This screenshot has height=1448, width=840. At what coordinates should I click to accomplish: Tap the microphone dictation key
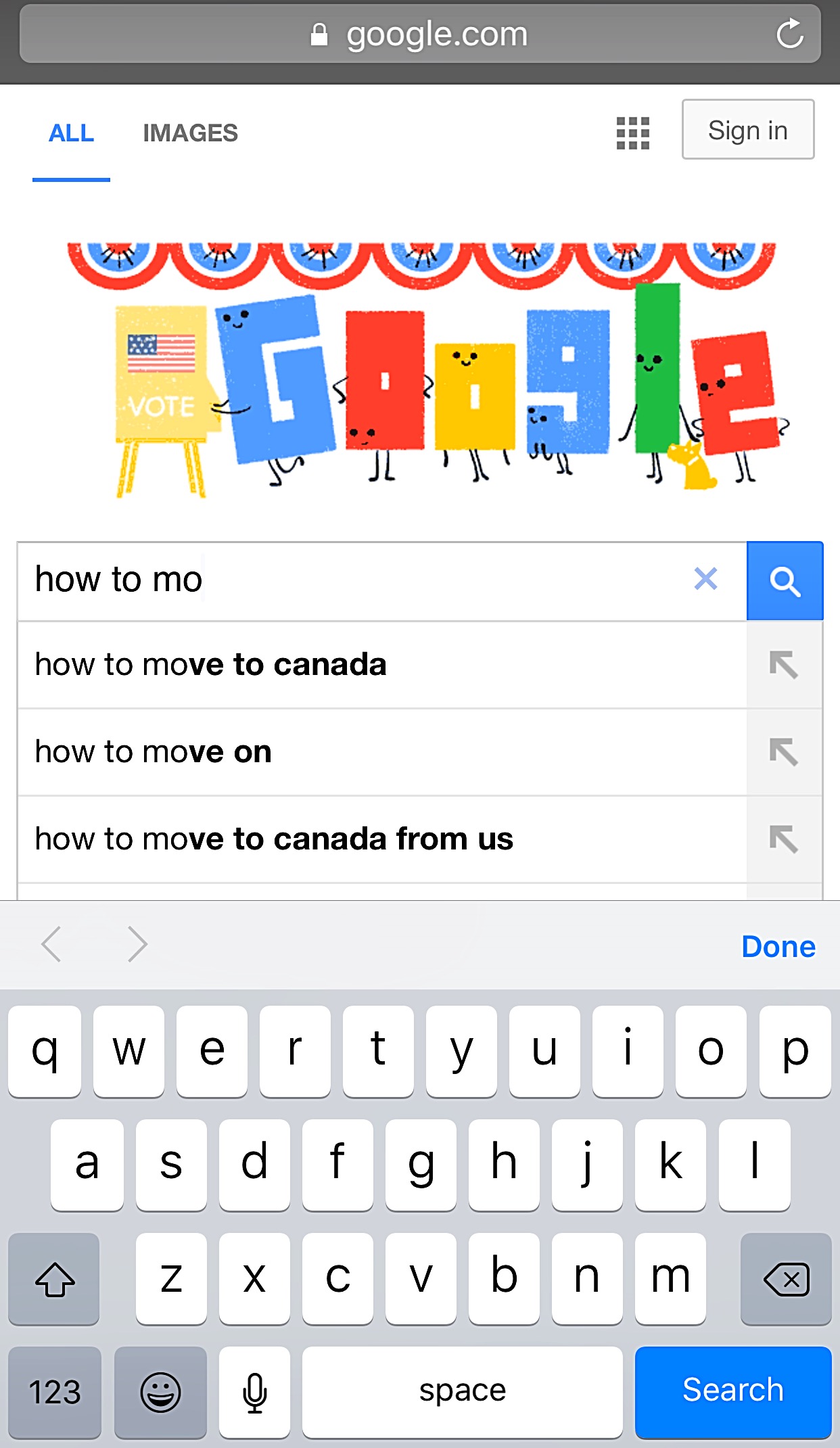pos(255,1392)
